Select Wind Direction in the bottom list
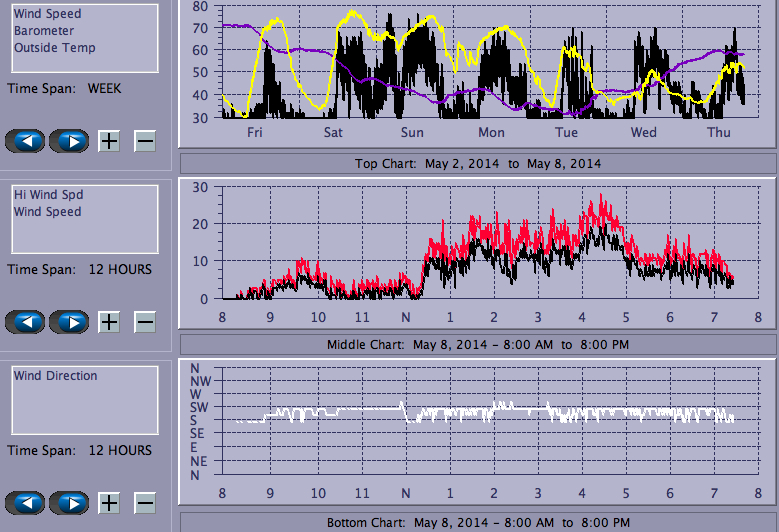The width and height of the screenshot is (779, 532). pyautogui.click(x=55, y=376)
